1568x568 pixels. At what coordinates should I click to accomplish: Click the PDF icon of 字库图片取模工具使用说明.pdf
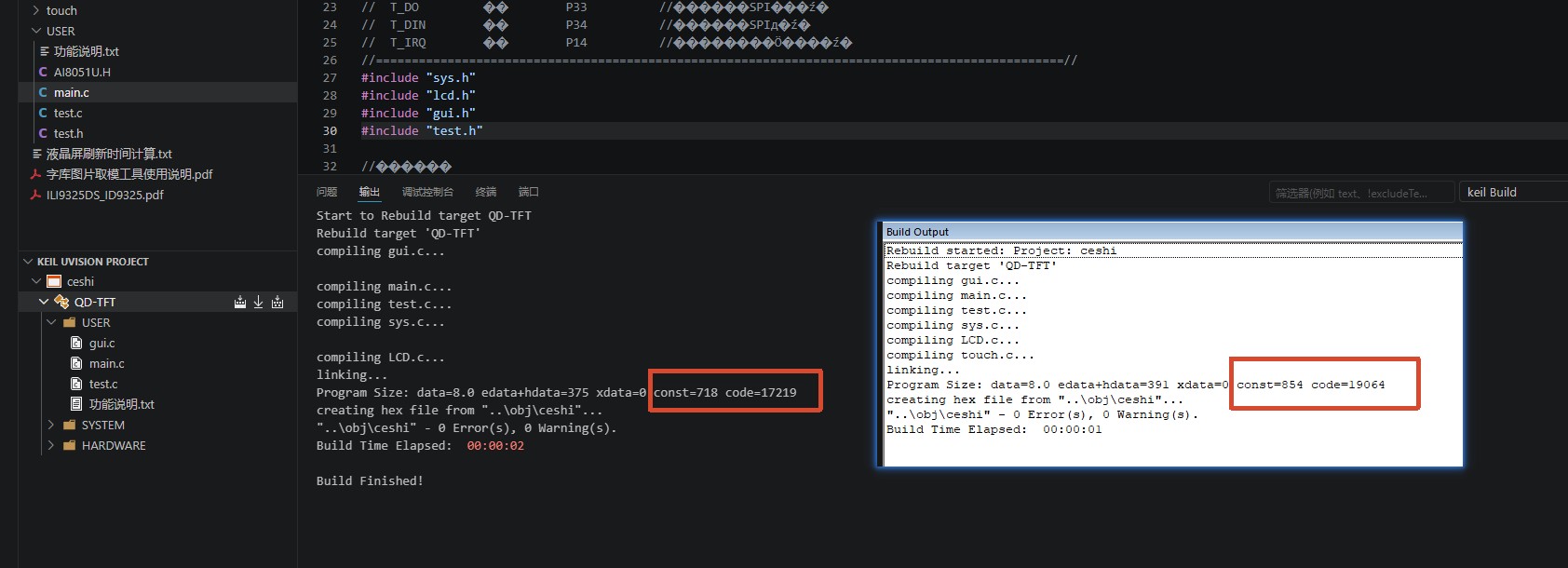pyautogui.click(x=35, y=174)
